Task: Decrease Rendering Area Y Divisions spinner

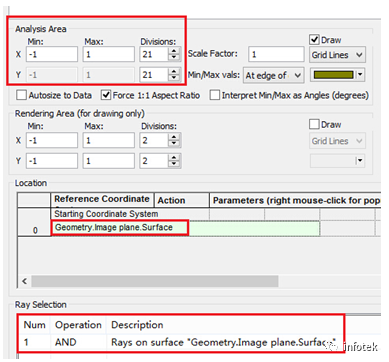Action: pyautogui.click(x=174, y=164)
